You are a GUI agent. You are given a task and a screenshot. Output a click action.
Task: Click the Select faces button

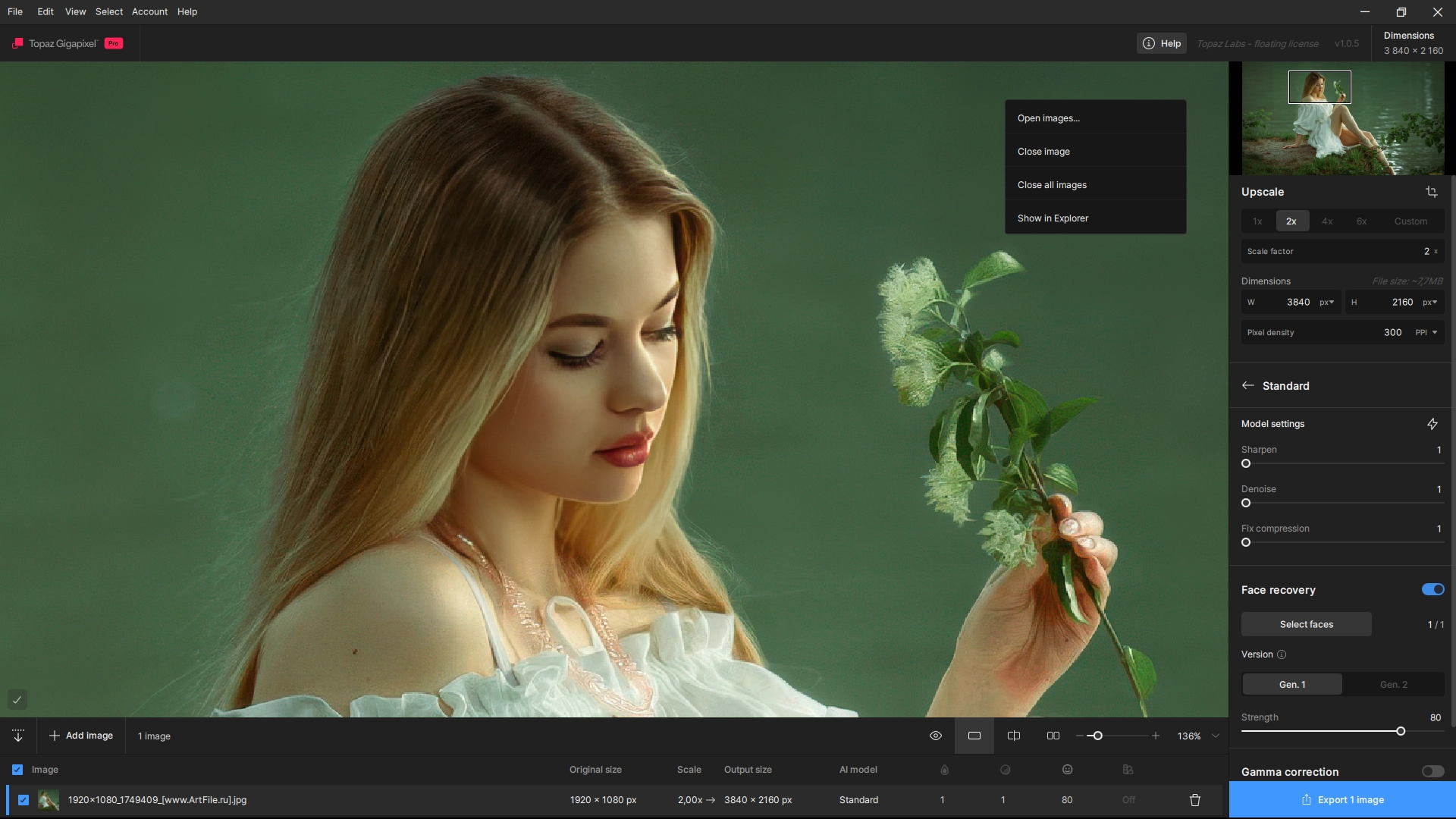1306,624
